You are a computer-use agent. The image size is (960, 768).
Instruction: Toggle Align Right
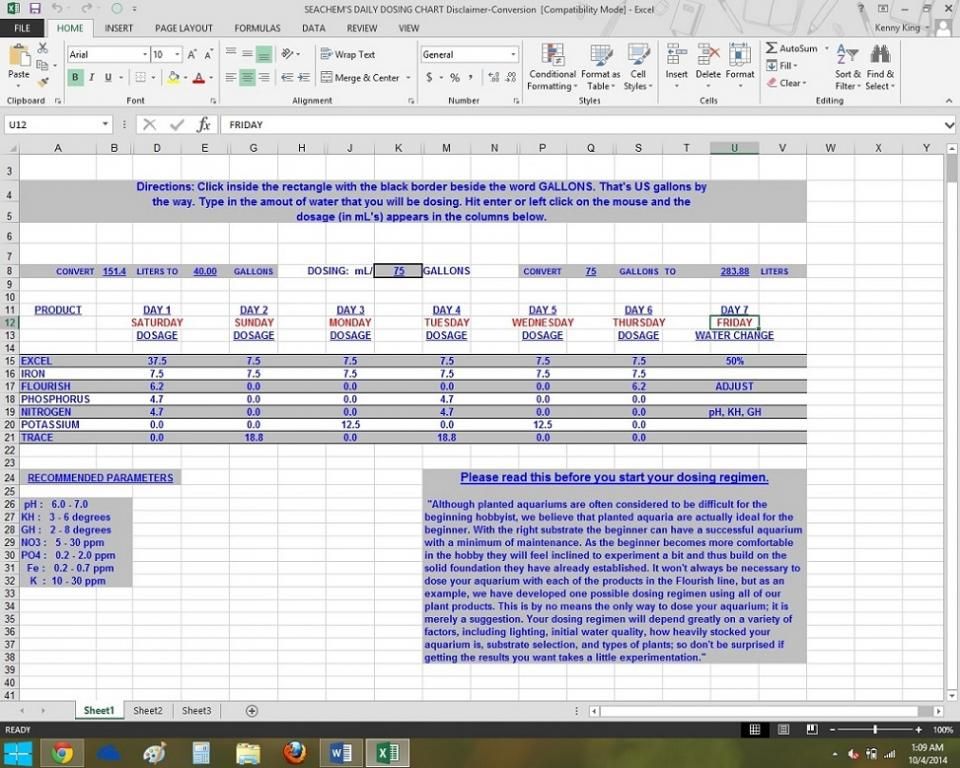pos(264,78)
